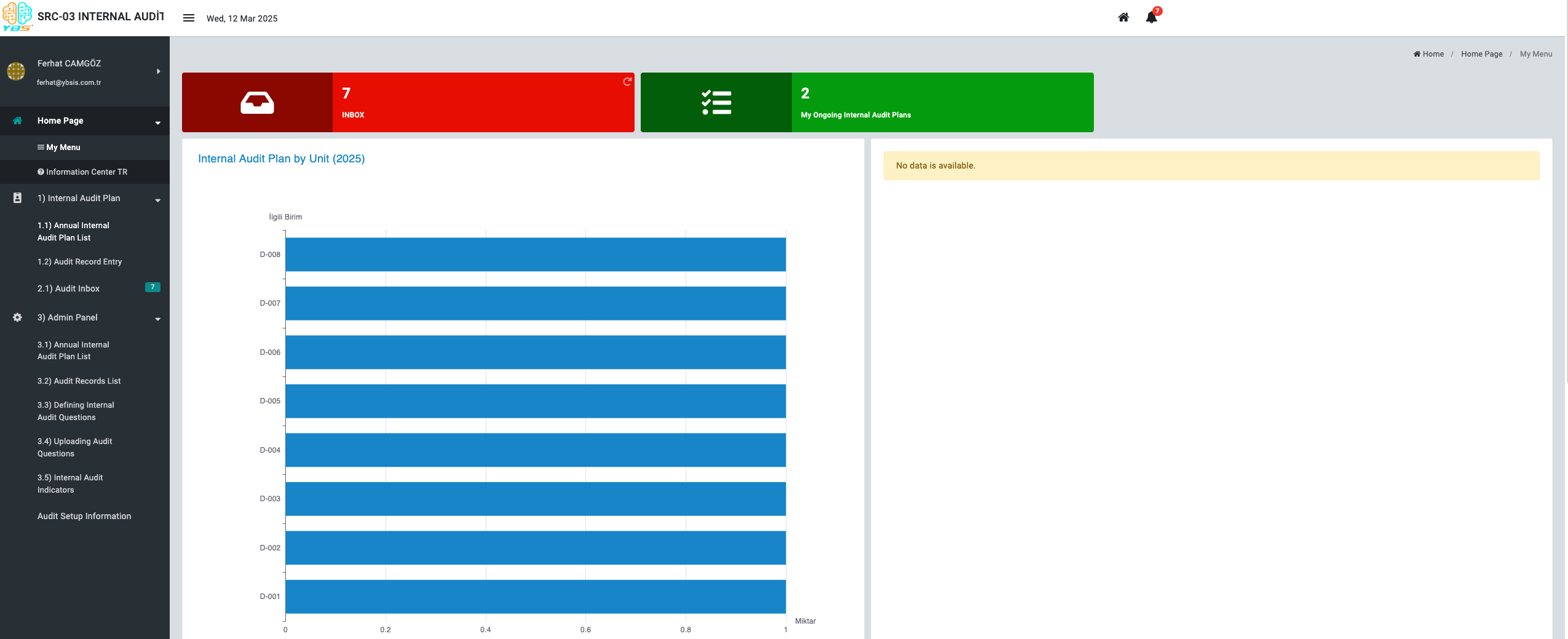
Task: Collapse the 3) Admin Panel section
Action: coord(158,319)
